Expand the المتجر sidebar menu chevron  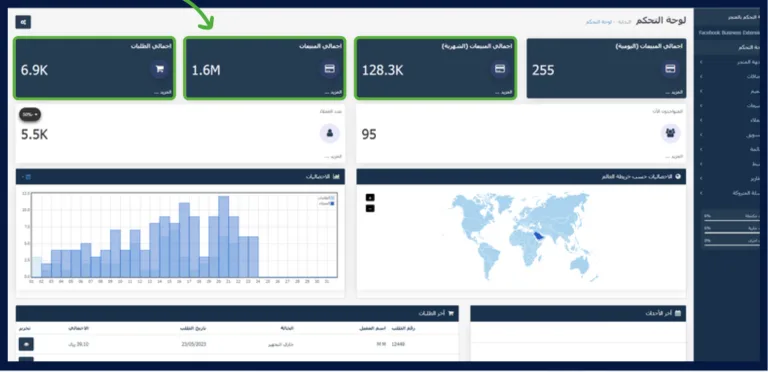click(x=701, y=62)
